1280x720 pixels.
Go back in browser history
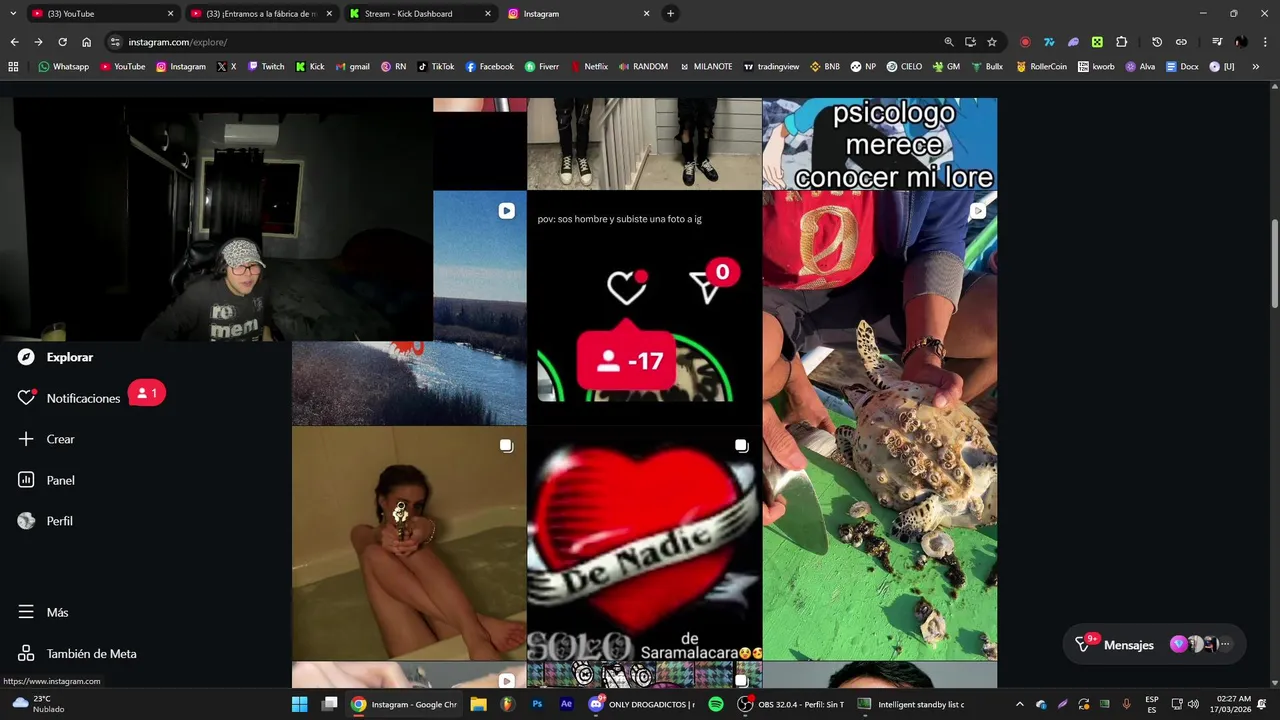(x=14, y=42)
